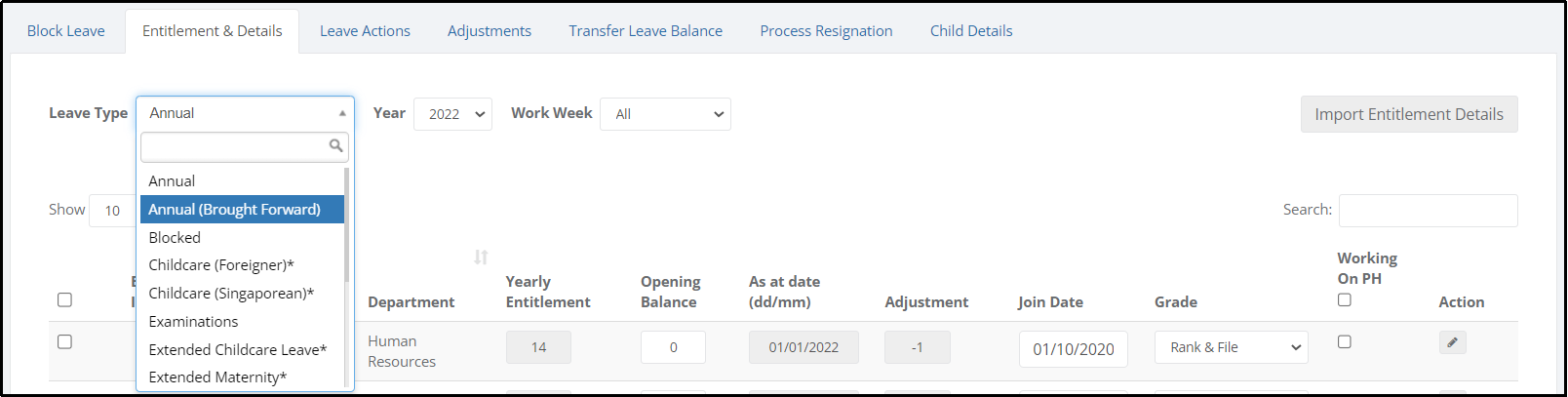Image resolution: width=1568 pixels, height=397 pixels.
Task: Open the Year 2022 dropdown
Action: pyautogui.click(x=452, y=114)
